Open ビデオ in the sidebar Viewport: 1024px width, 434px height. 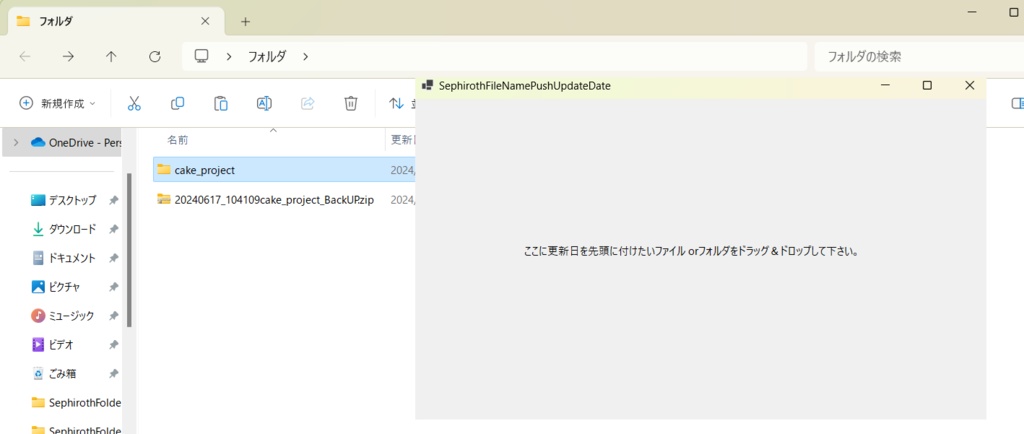52,345
